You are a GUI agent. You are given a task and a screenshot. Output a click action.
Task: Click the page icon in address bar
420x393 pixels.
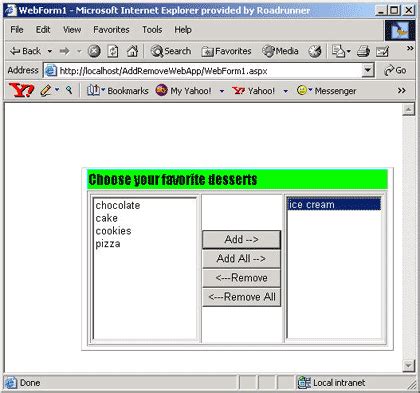tap(51, 71)
